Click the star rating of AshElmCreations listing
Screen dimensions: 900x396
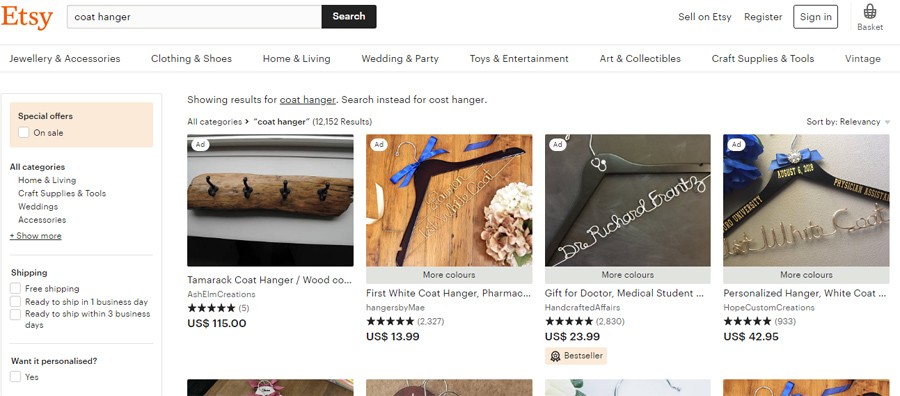click(211, 308)
